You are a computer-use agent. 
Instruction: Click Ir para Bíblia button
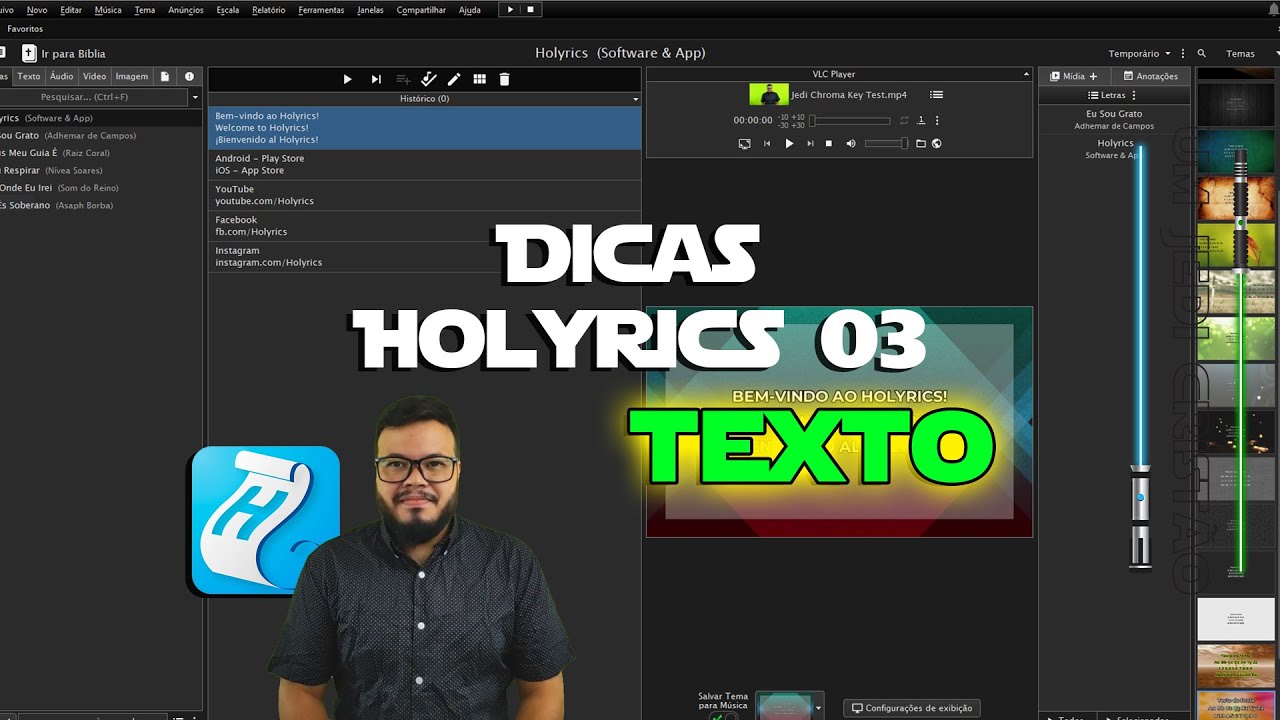64,53
